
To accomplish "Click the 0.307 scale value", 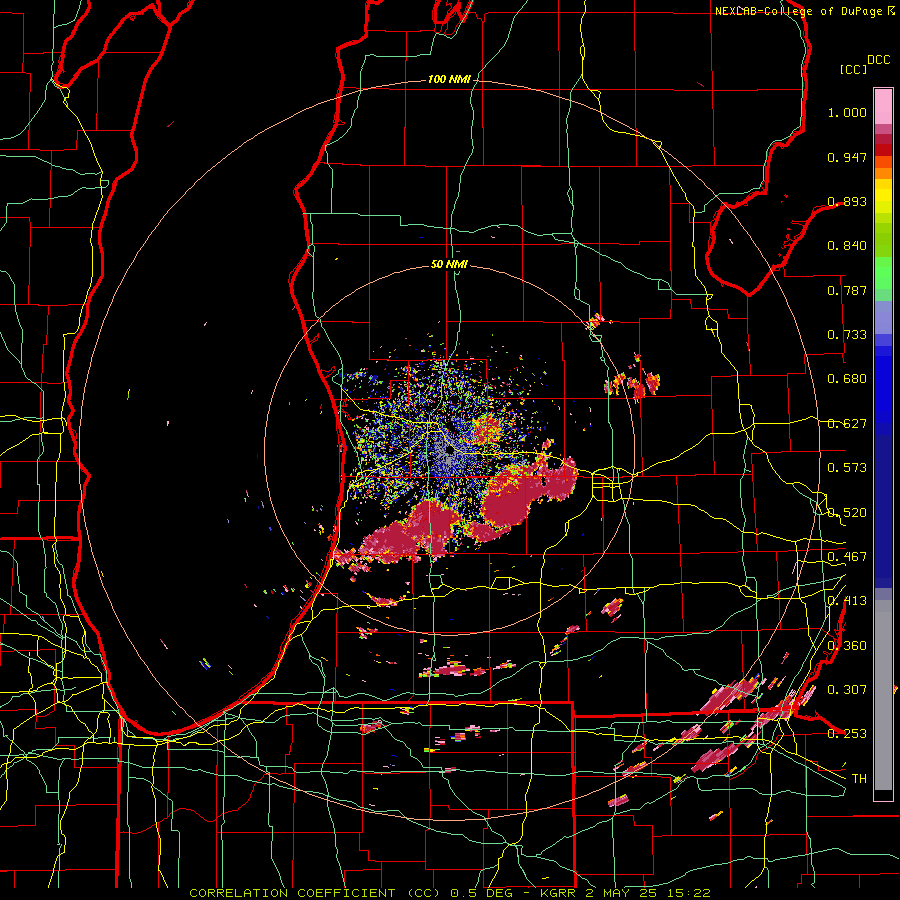I will pyautogui.click(x=847, y=690).
